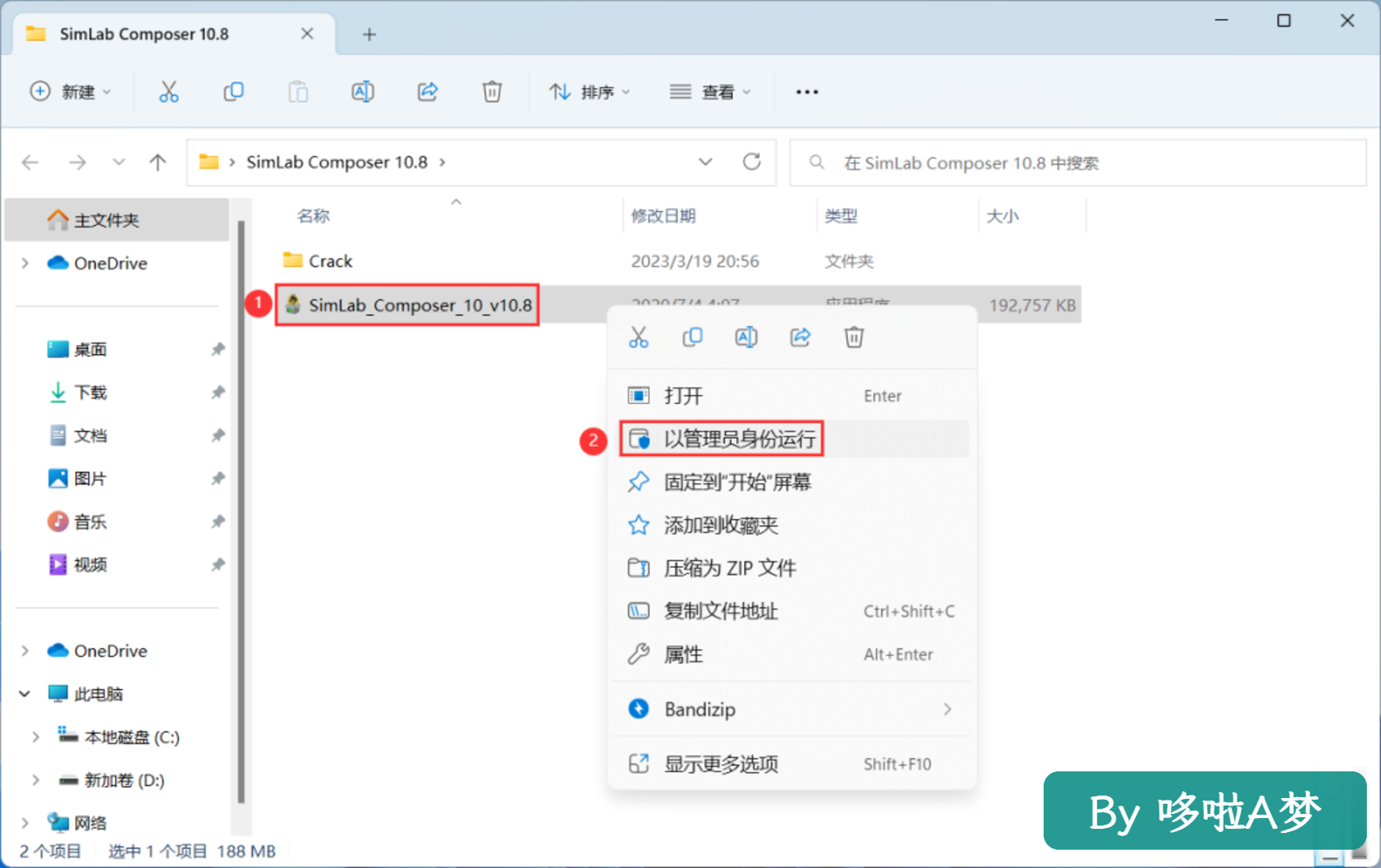Open the Bandizip submenu

pos(791,709)
